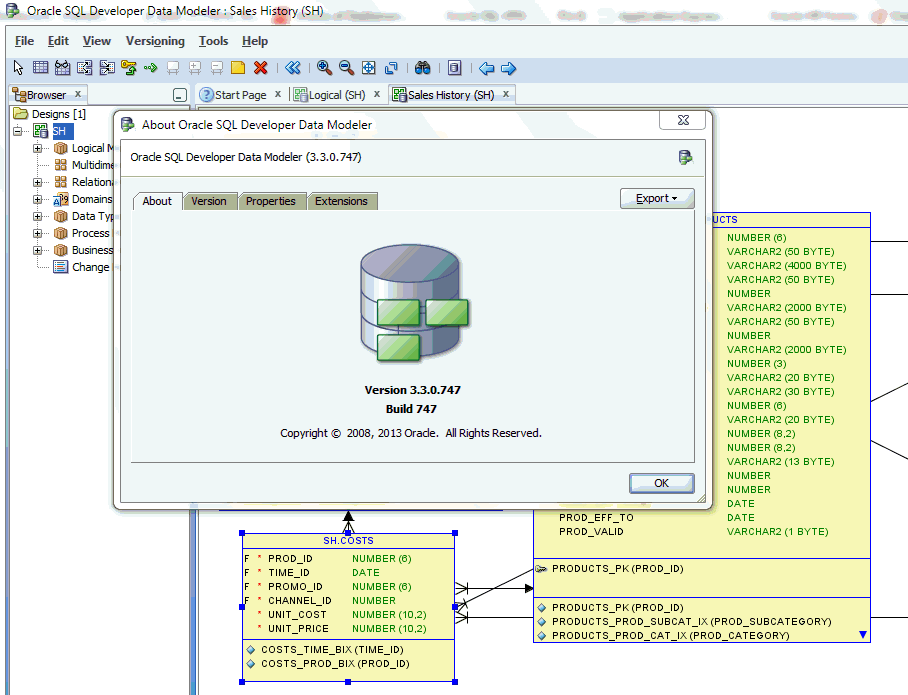908x695 pixels.
Task: Select the SH design node in the Browser
Action: 60,130
